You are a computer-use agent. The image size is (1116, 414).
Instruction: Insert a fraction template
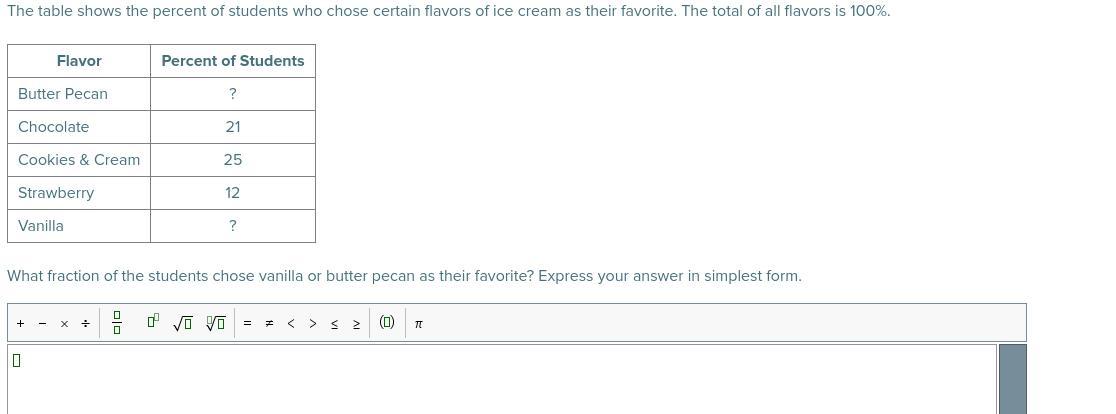(117, 323)
